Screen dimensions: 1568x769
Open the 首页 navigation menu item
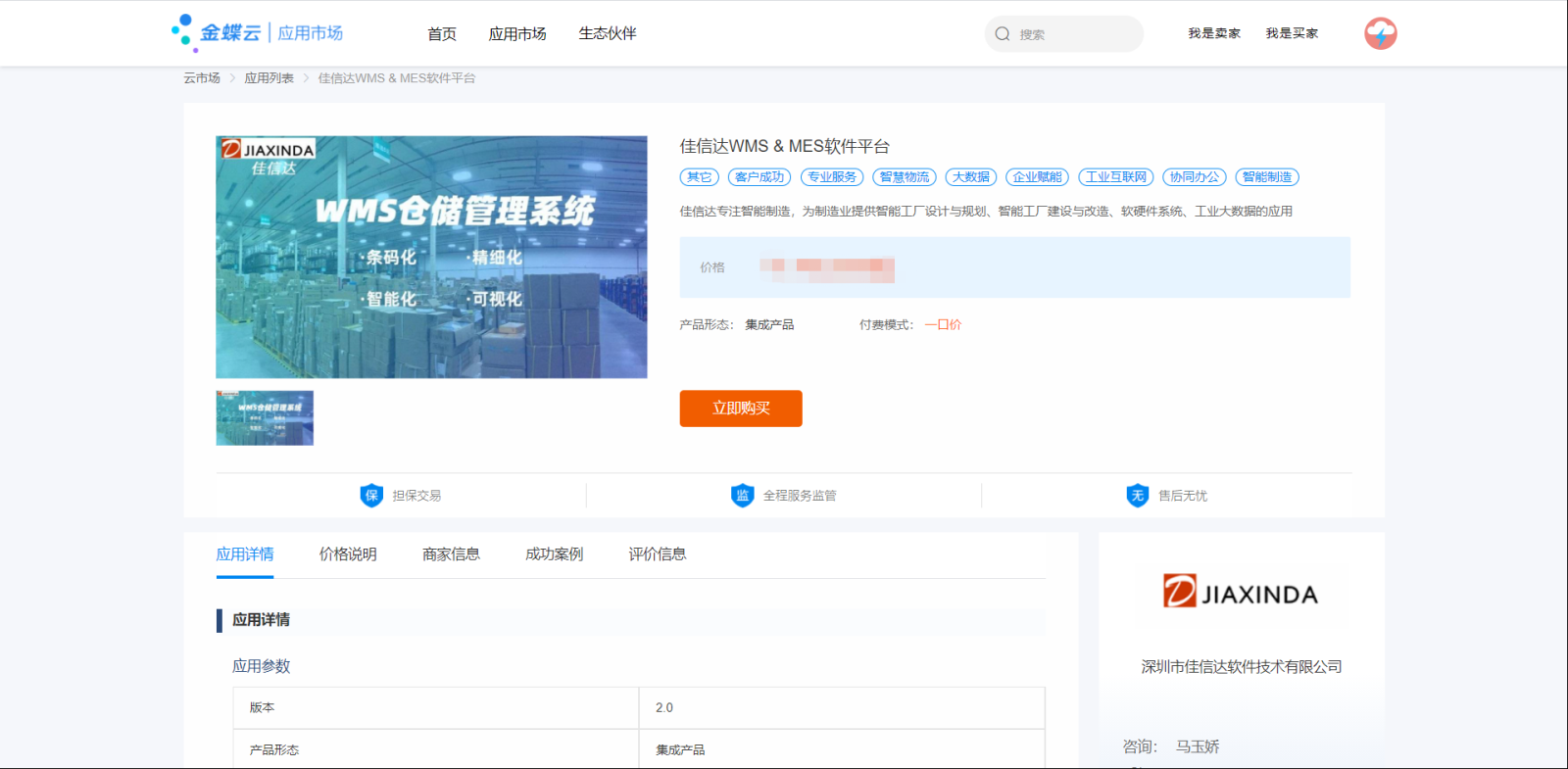click(442, 34)
